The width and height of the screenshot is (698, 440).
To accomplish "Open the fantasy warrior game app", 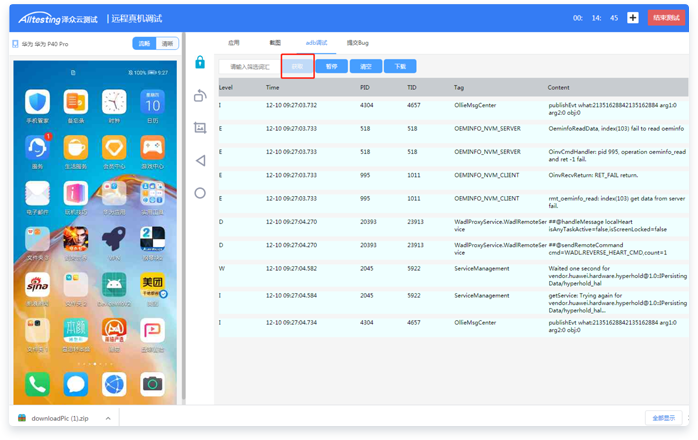I will pos(76,239).
